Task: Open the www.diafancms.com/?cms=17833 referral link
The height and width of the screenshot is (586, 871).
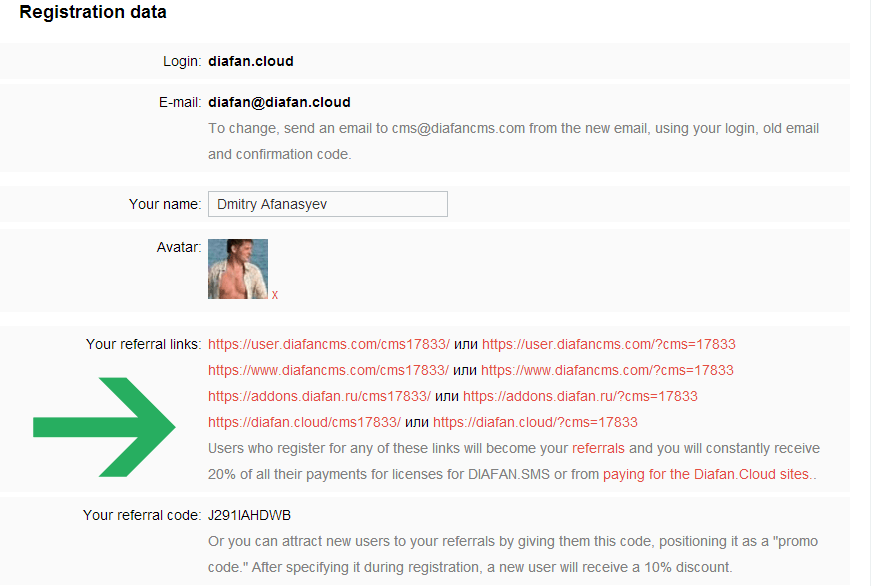Action: pyautogui.click(x=607, y=370)
